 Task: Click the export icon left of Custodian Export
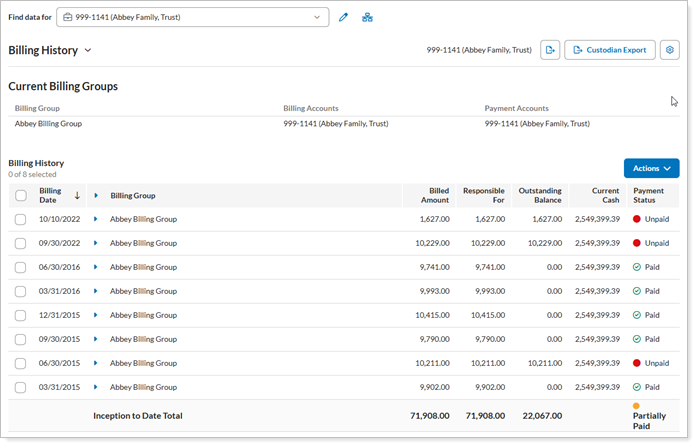point(550,50)
